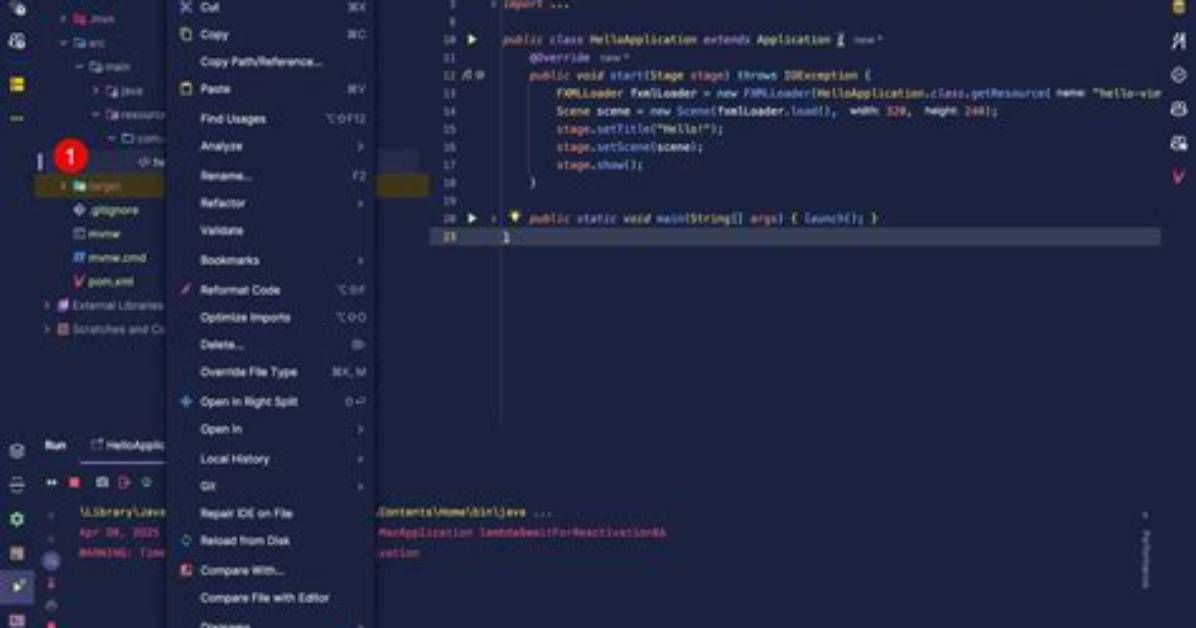Click the Reformat Code pen icon
Screen dimensions: 1196x628
(186, 290)
